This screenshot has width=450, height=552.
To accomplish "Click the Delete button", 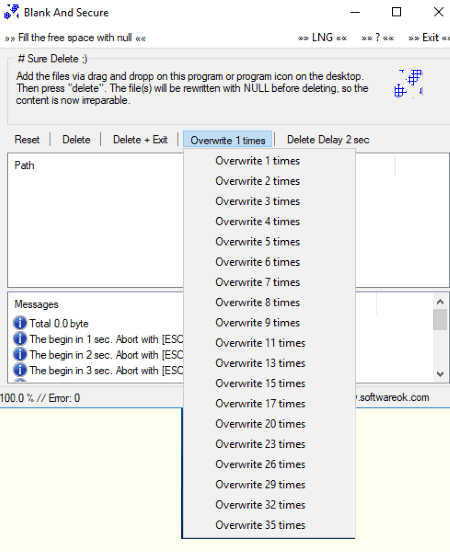I will tap(76, 139).
